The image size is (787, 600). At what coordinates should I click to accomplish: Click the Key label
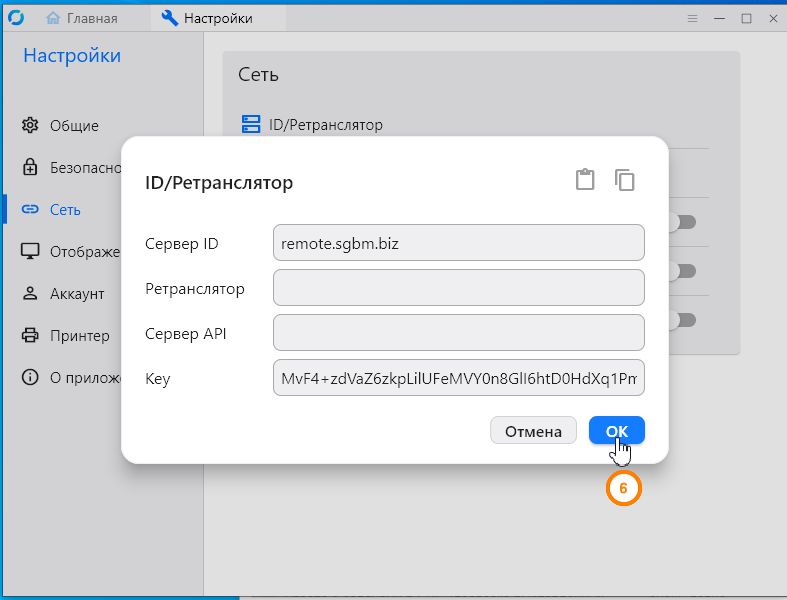[x=158, y=379]
